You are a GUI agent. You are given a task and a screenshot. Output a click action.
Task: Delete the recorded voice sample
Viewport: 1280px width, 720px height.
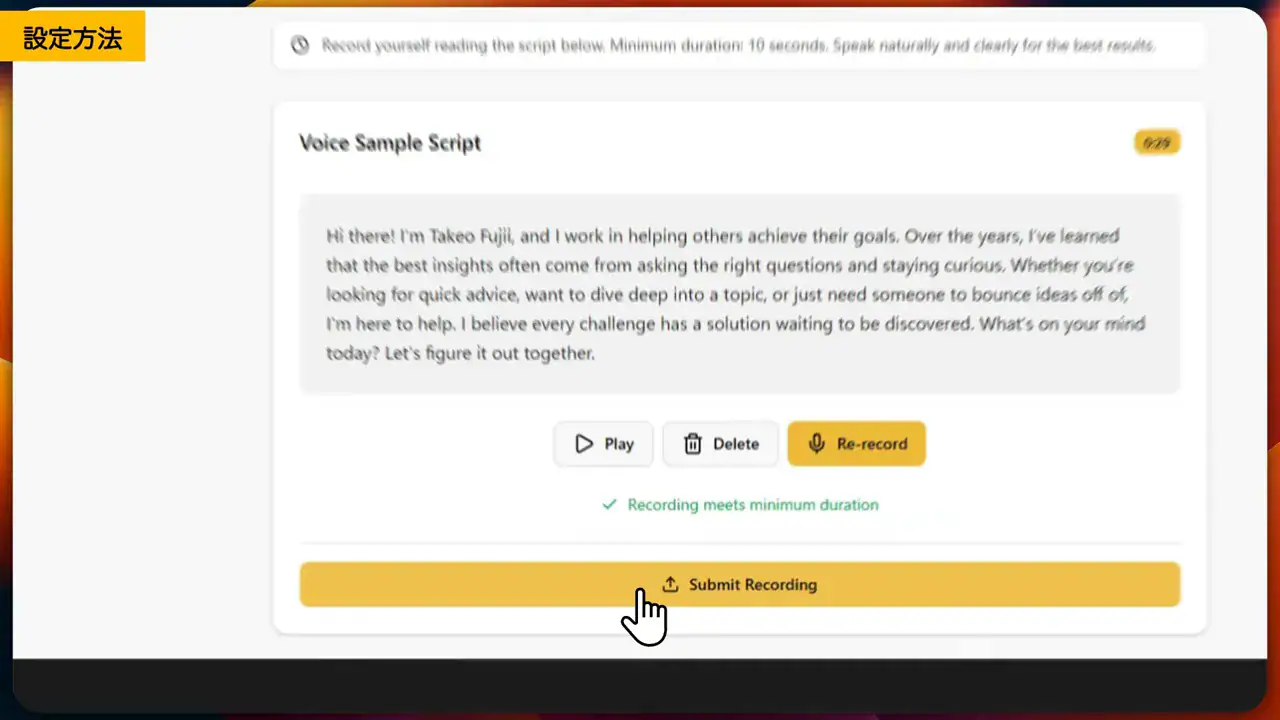[x=720, y=444]
